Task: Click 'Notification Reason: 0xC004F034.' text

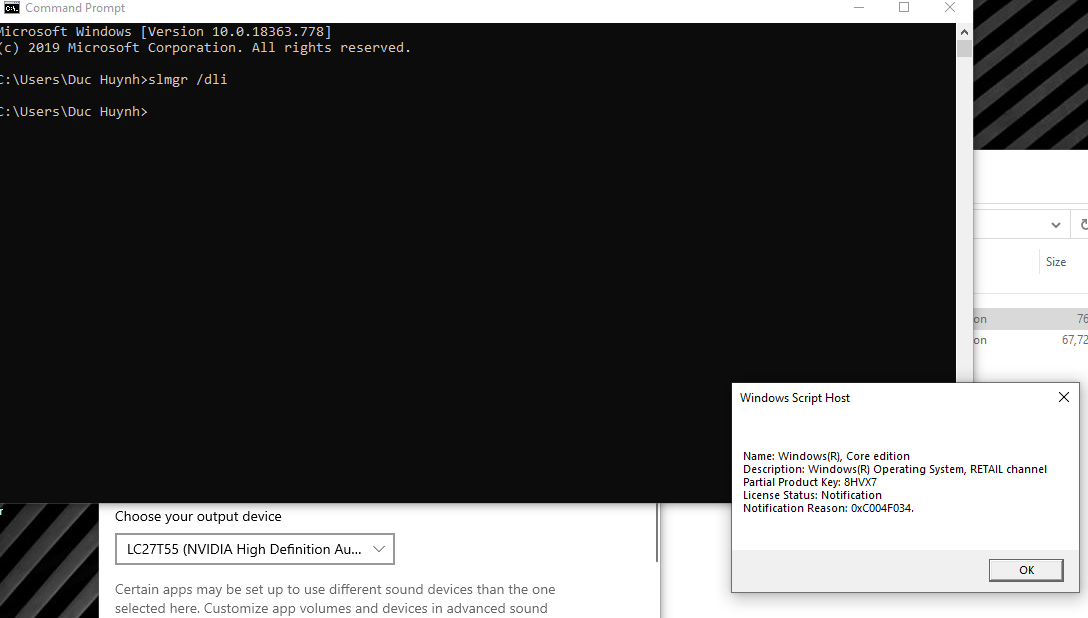Action: [x=828, y=508]
